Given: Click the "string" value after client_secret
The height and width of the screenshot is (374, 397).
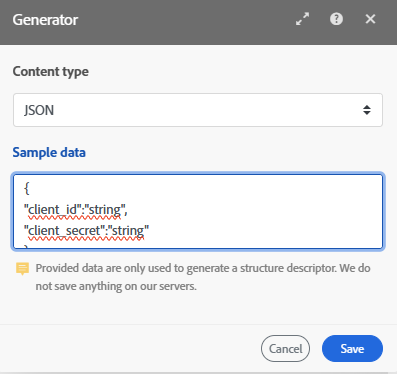Looking at the screenshot, I should pyautogui.click(x=128, y=231).
